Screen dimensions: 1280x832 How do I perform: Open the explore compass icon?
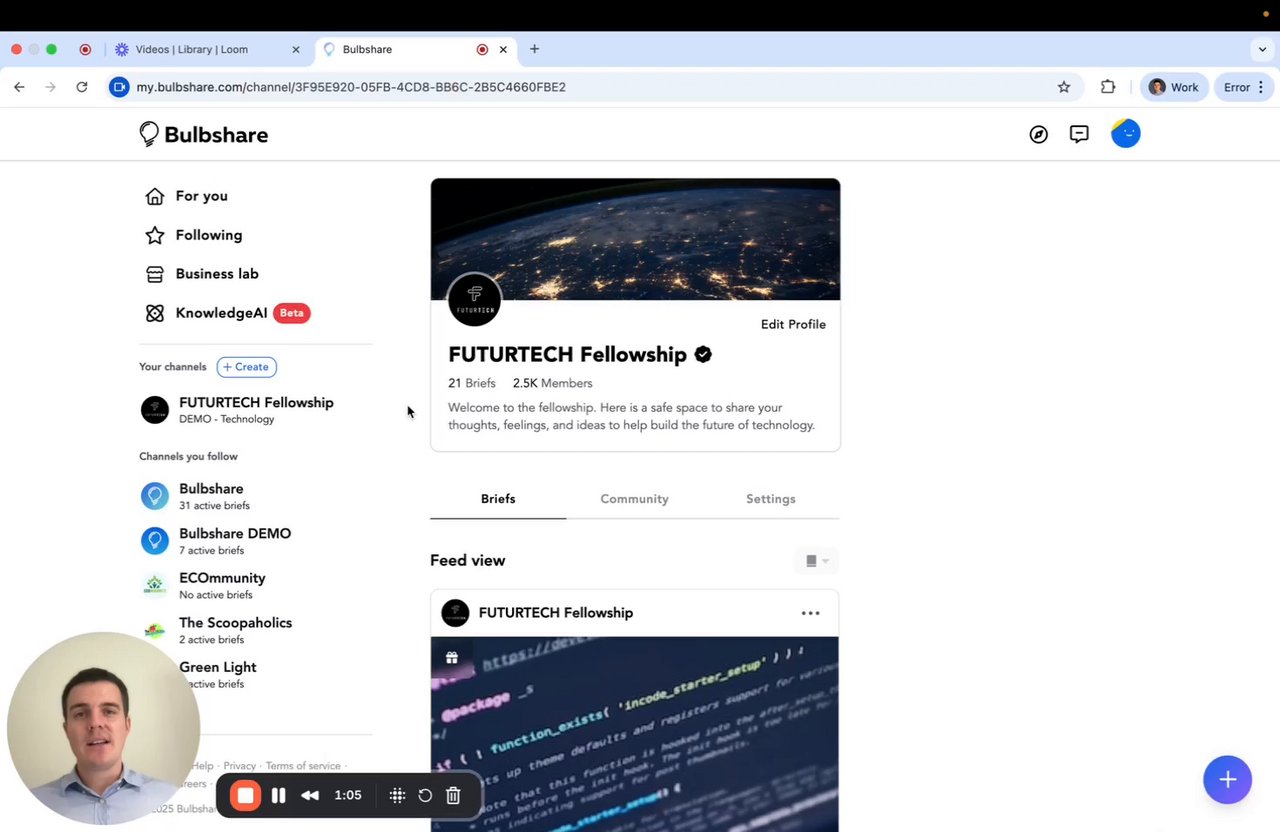(x=1039, y=134)
